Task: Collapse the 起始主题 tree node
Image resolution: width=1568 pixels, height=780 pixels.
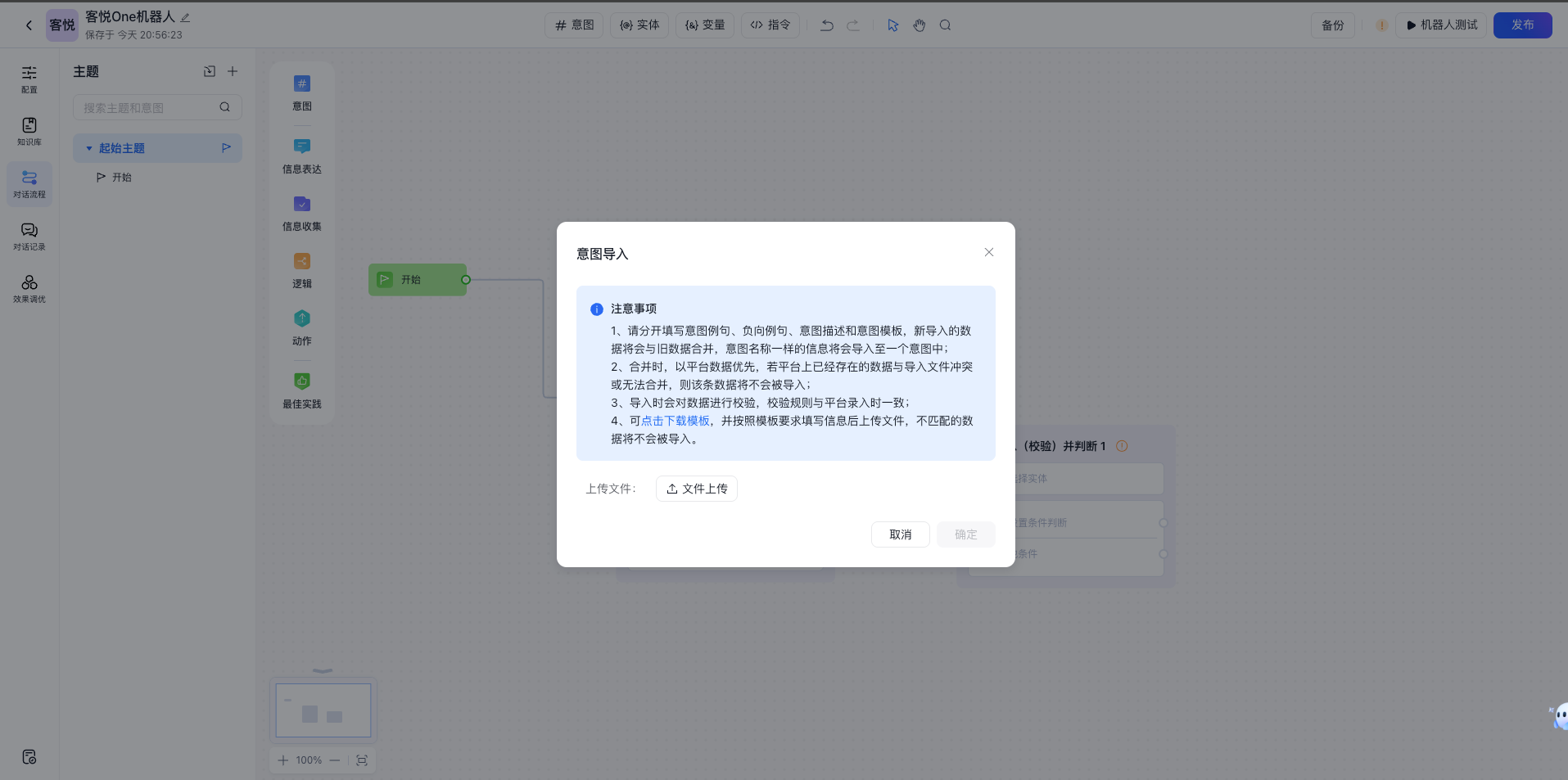Action: coord(90,147)
